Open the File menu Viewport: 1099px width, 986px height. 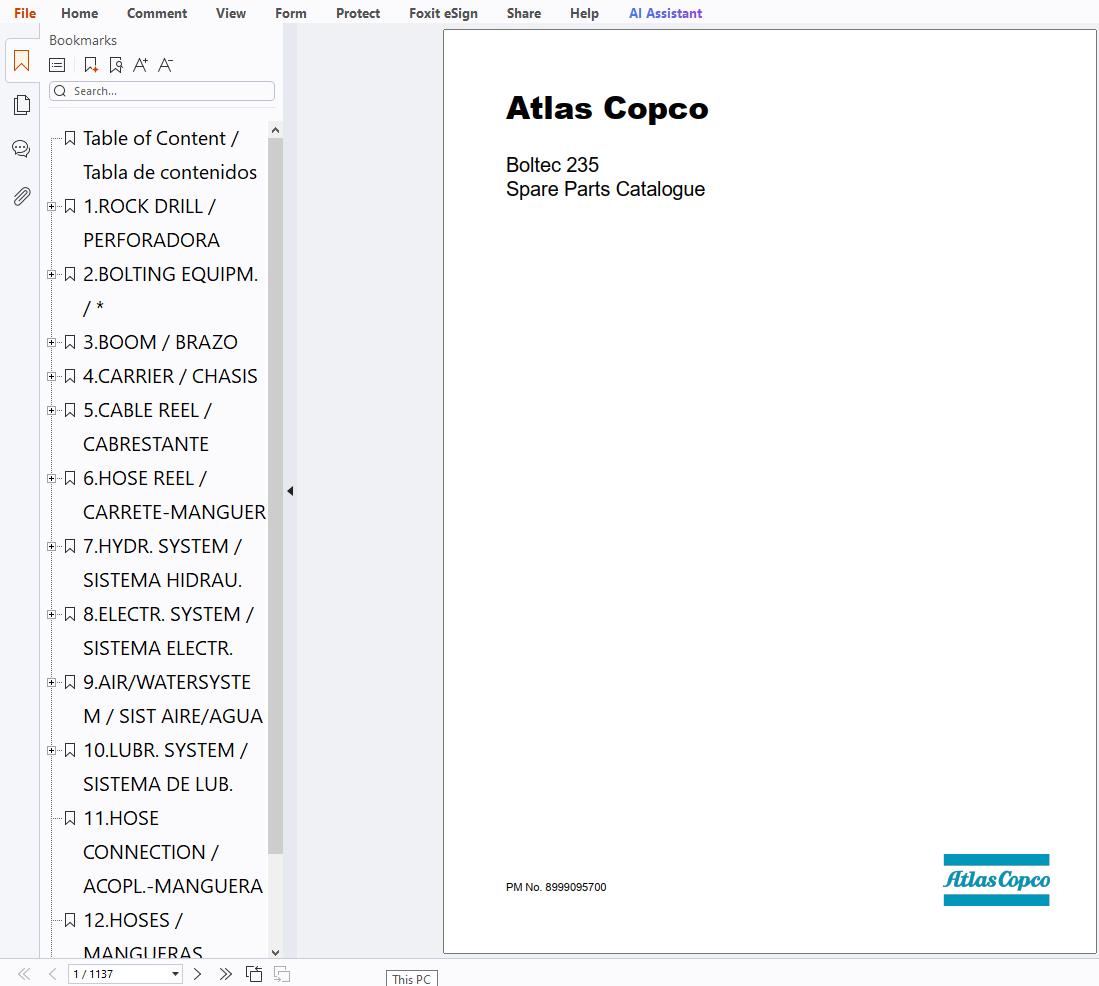coord(25,13)
